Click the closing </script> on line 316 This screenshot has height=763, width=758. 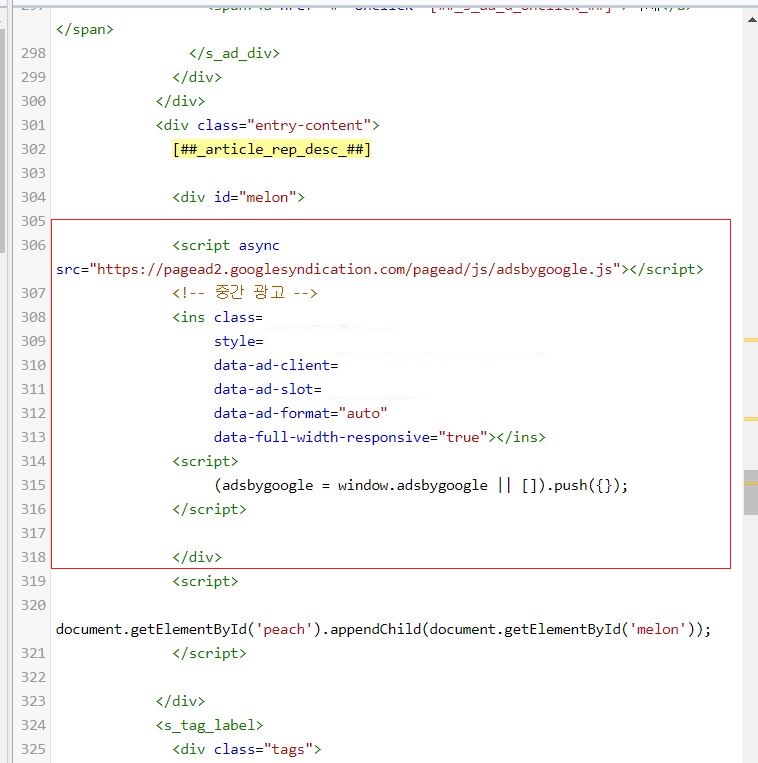(209, 509)
